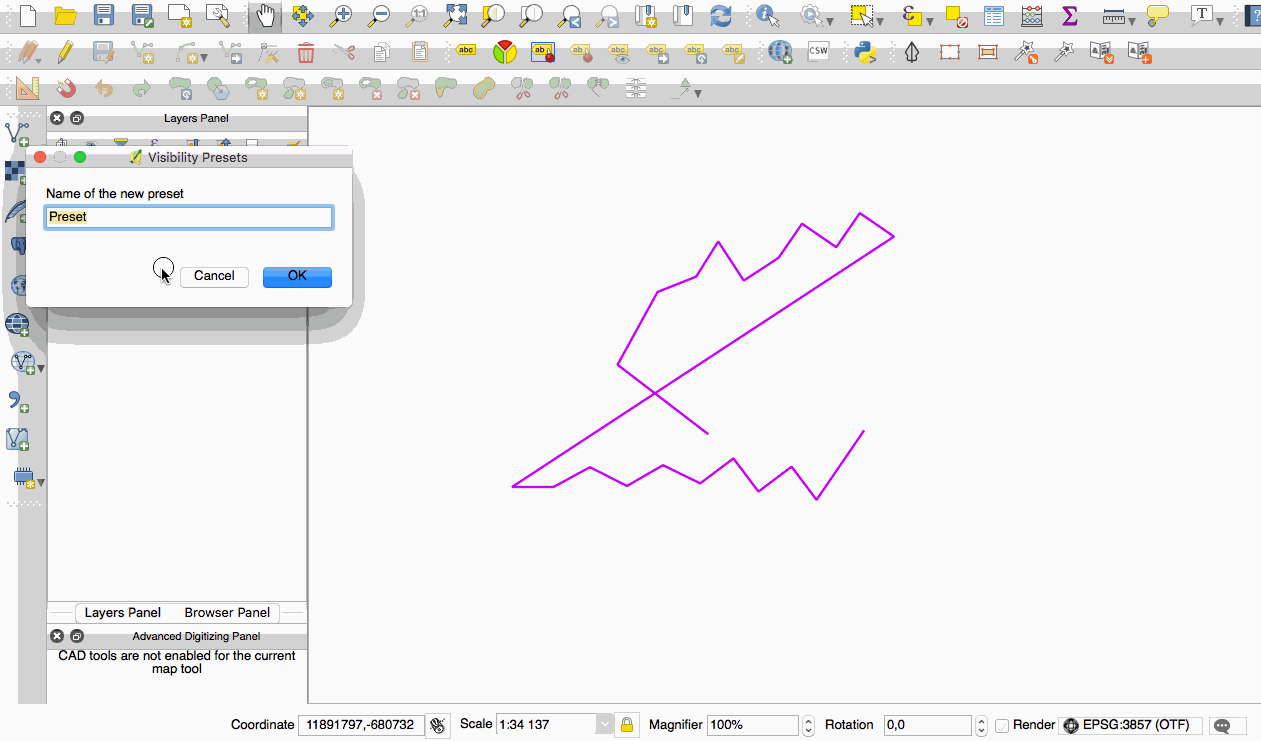
Task: Cancel the new preset dialog
Action: coord(214,276)
